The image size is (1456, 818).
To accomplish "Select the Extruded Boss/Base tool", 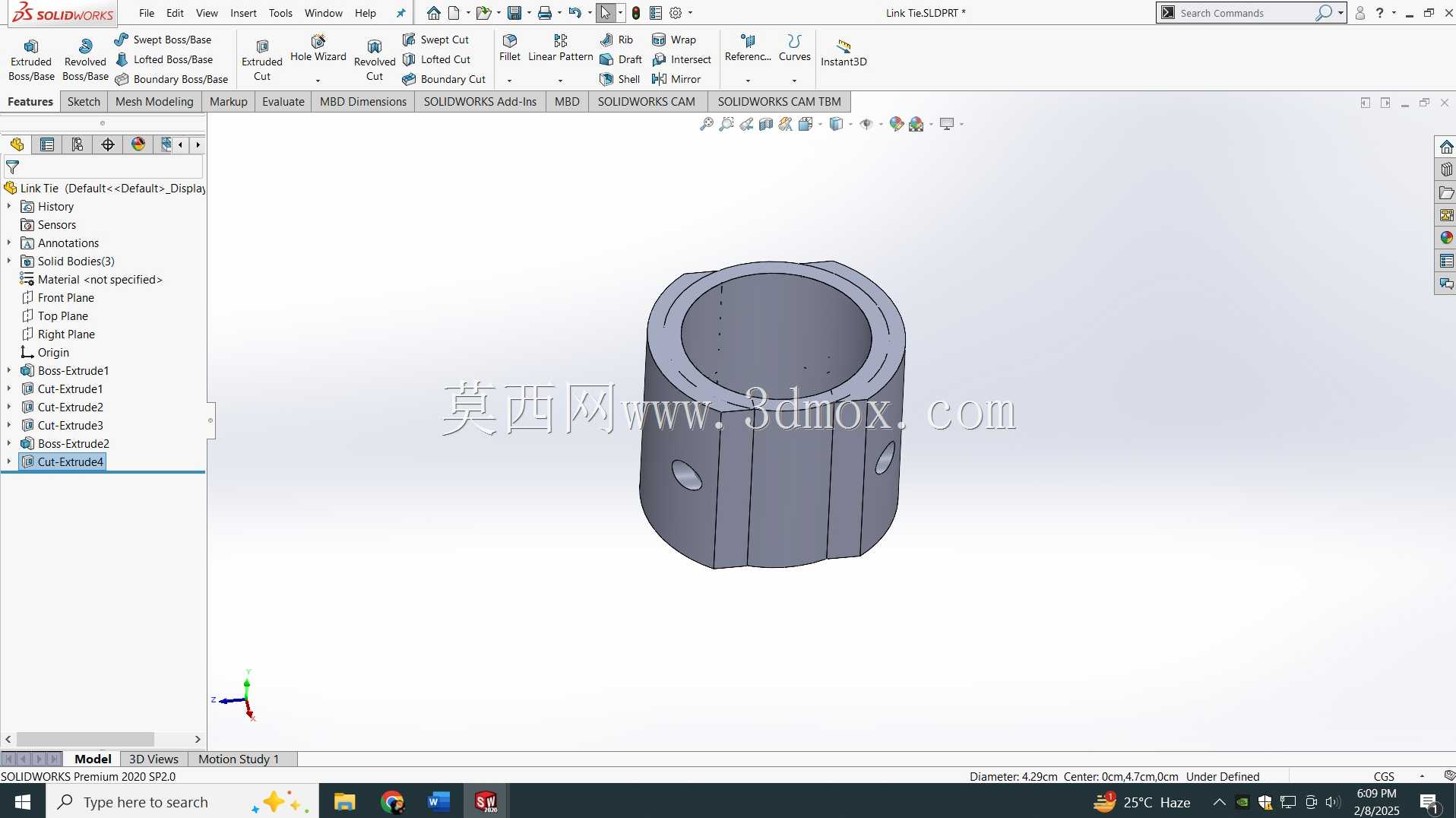I will [31, 59].
